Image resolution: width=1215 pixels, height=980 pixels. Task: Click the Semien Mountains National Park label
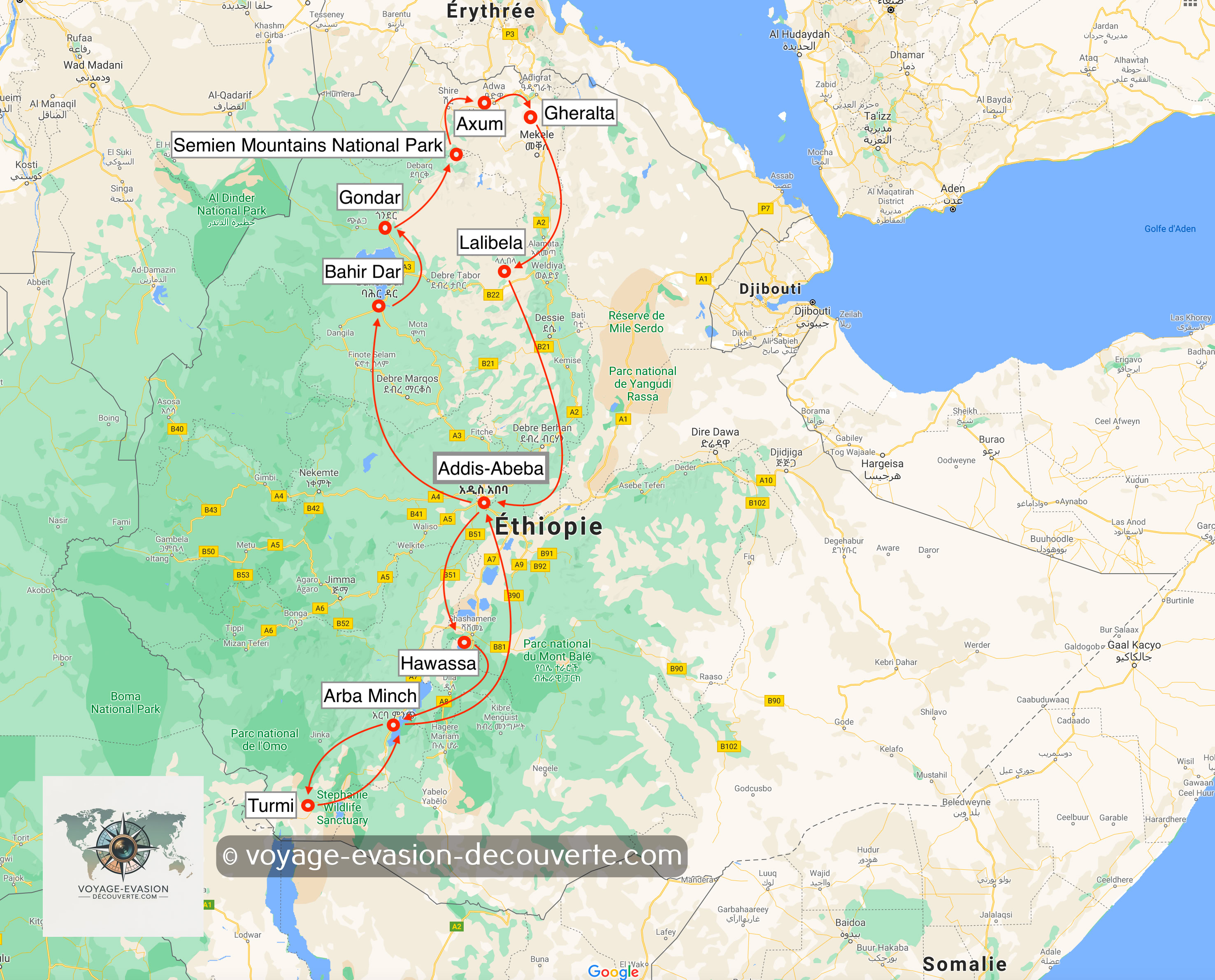coord(308,145)
